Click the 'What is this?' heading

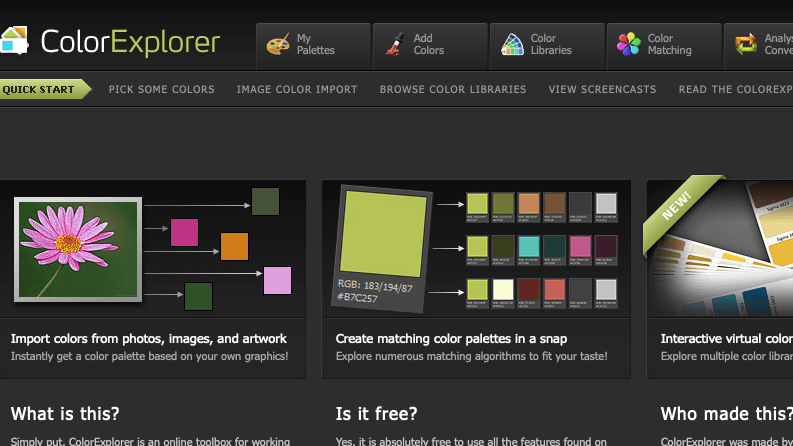click(65, 414)
